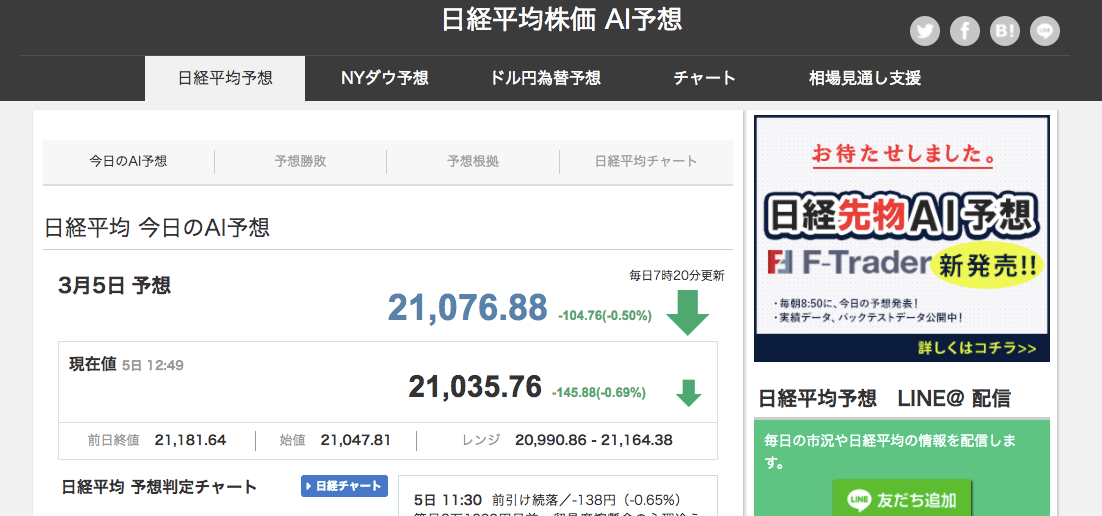Screen dimensions: 1102x516
Task: Select the 日経平均予想 tab
Action: pos(225,78)
